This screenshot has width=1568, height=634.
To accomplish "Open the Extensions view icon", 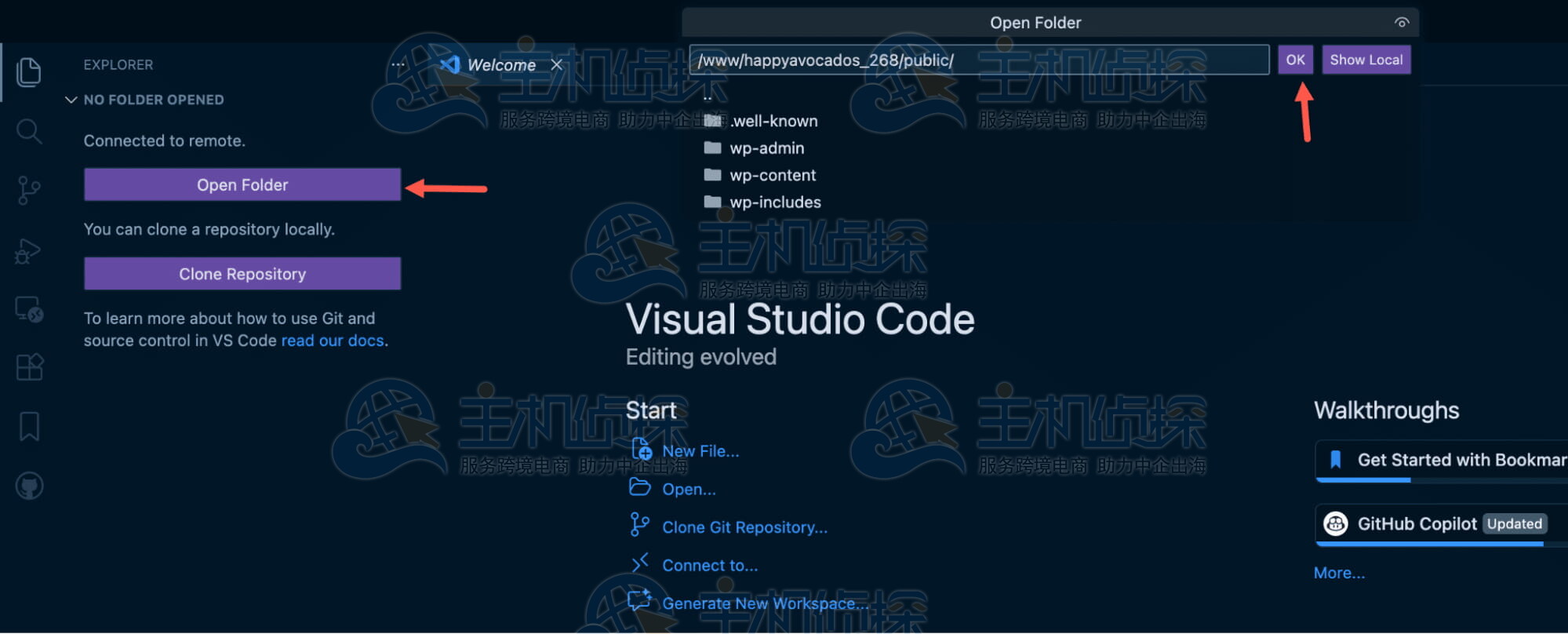I will (x=29, y=367).
